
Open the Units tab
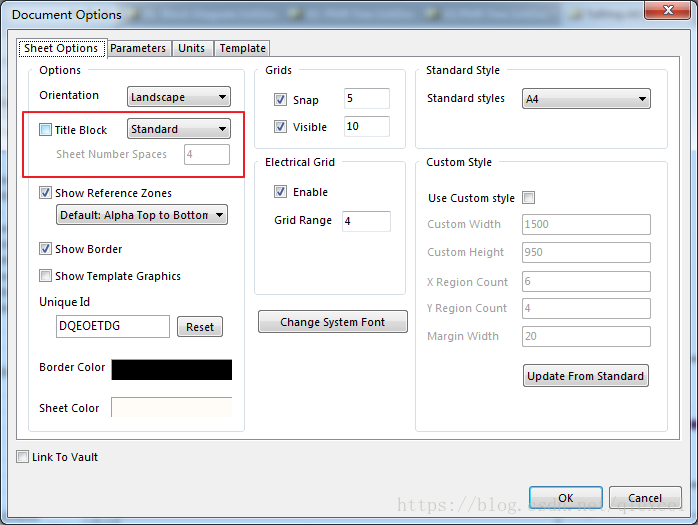pos(191,48)
